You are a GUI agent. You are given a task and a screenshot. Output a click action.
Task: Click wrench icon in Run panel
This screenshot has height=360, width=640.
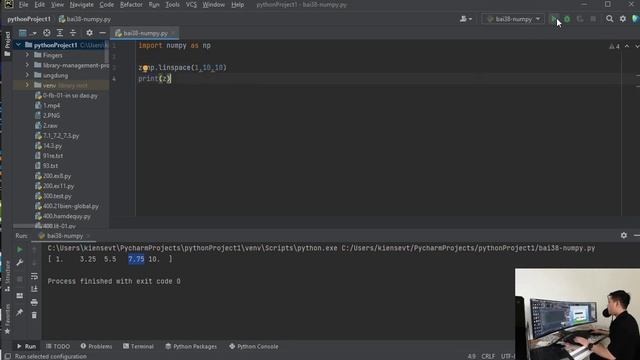[x=20, y=262]
